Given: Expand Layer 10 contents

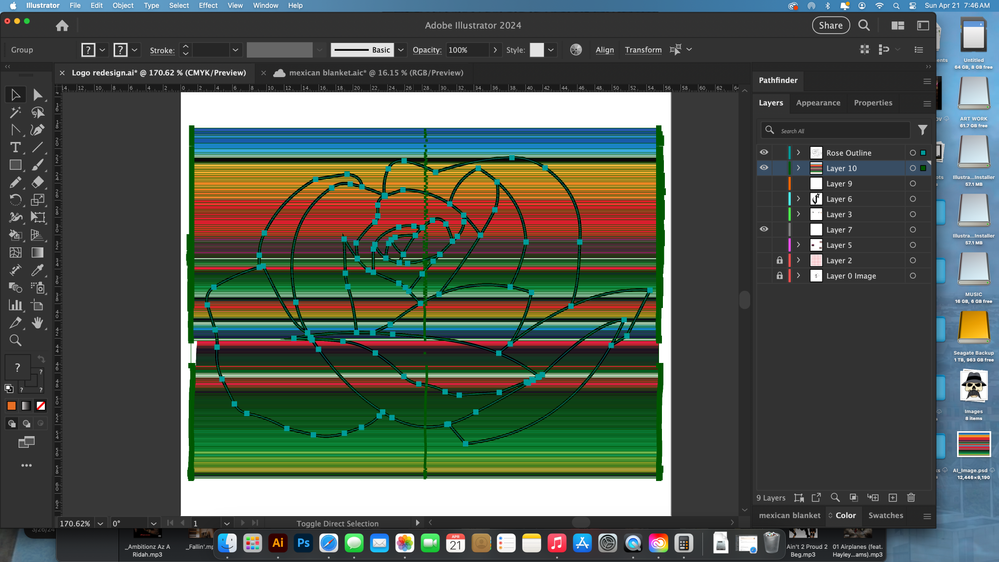Looking at the screenshot, I should click(x=798, y=168).
